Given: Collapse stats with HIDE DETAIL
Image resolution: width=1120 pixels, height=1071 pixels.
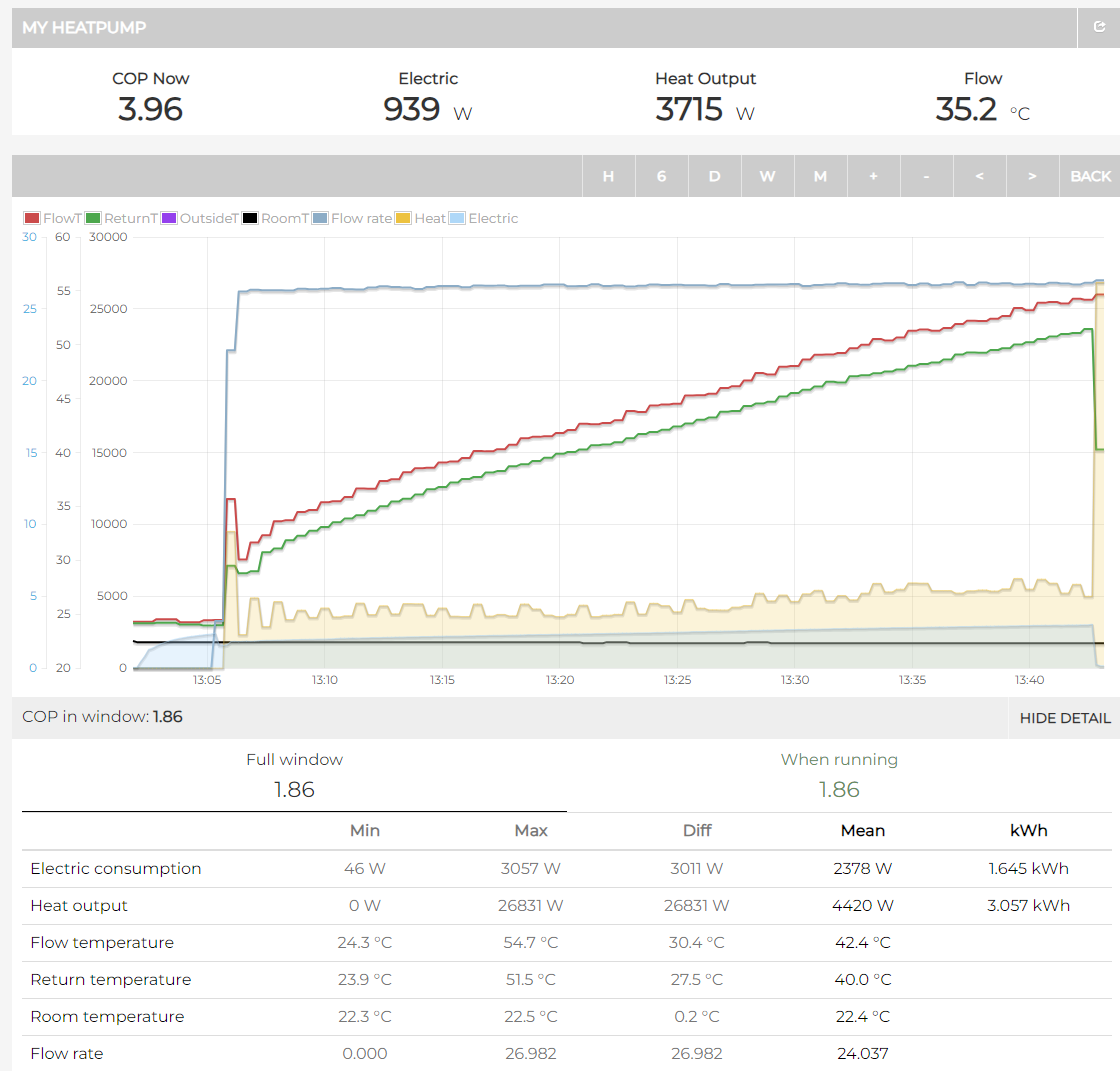Looking at the screenshot, I should click(x=1064, y=718).
